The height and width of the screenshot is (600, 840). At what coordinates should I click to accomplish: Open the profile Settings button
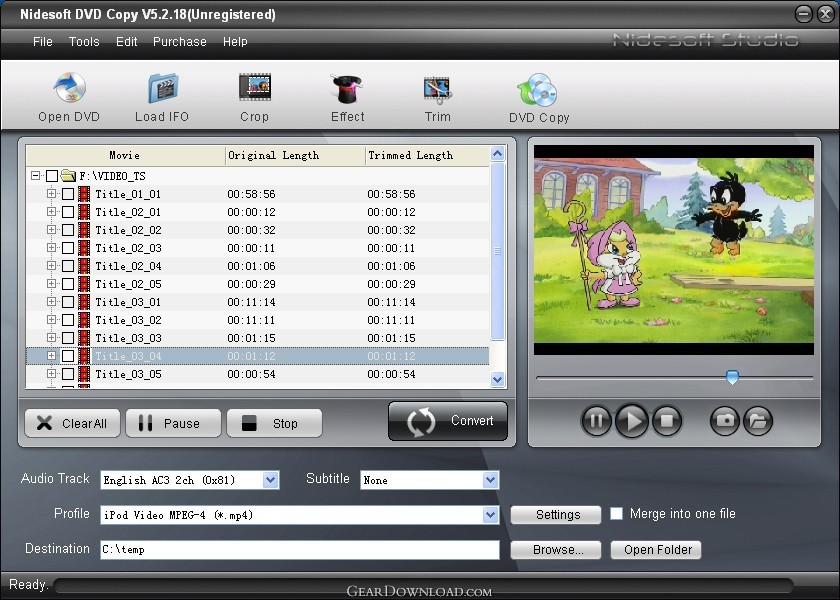point(556,515)
